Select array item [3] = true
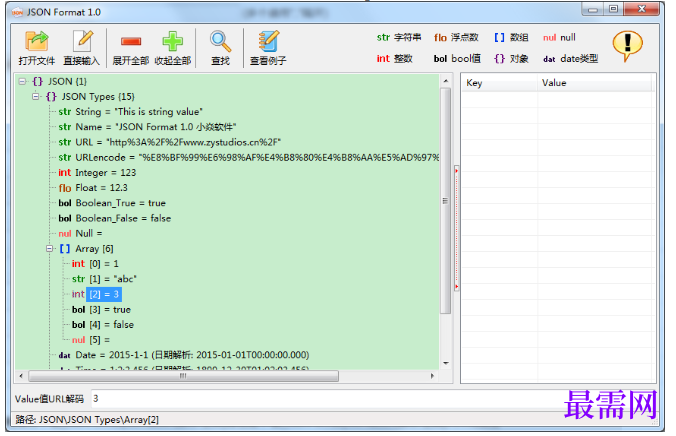 click(x=110, y=310)
